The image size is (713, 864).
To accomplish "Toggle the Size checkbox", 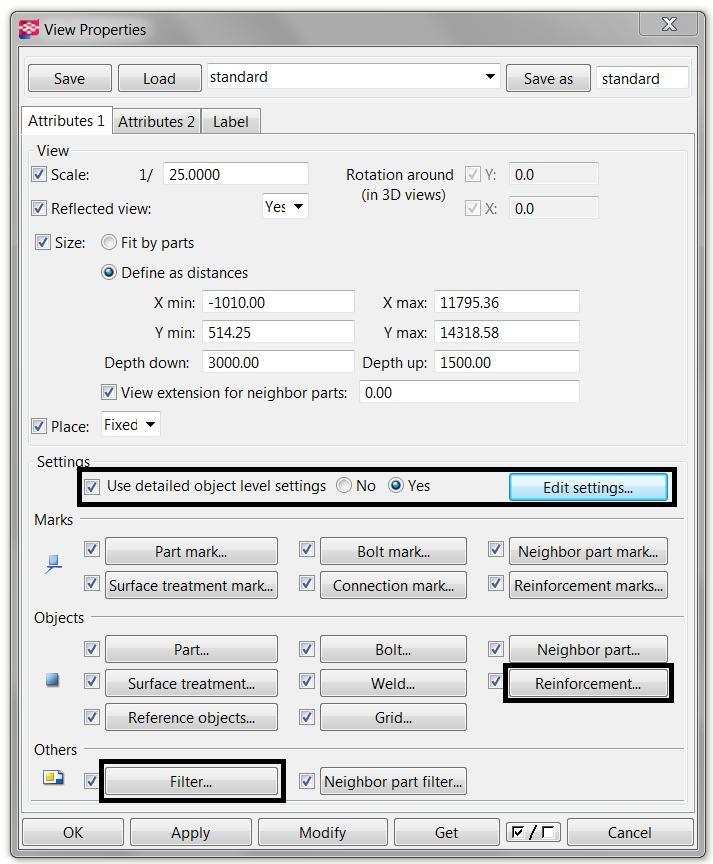I will click(x=42, y=242).
